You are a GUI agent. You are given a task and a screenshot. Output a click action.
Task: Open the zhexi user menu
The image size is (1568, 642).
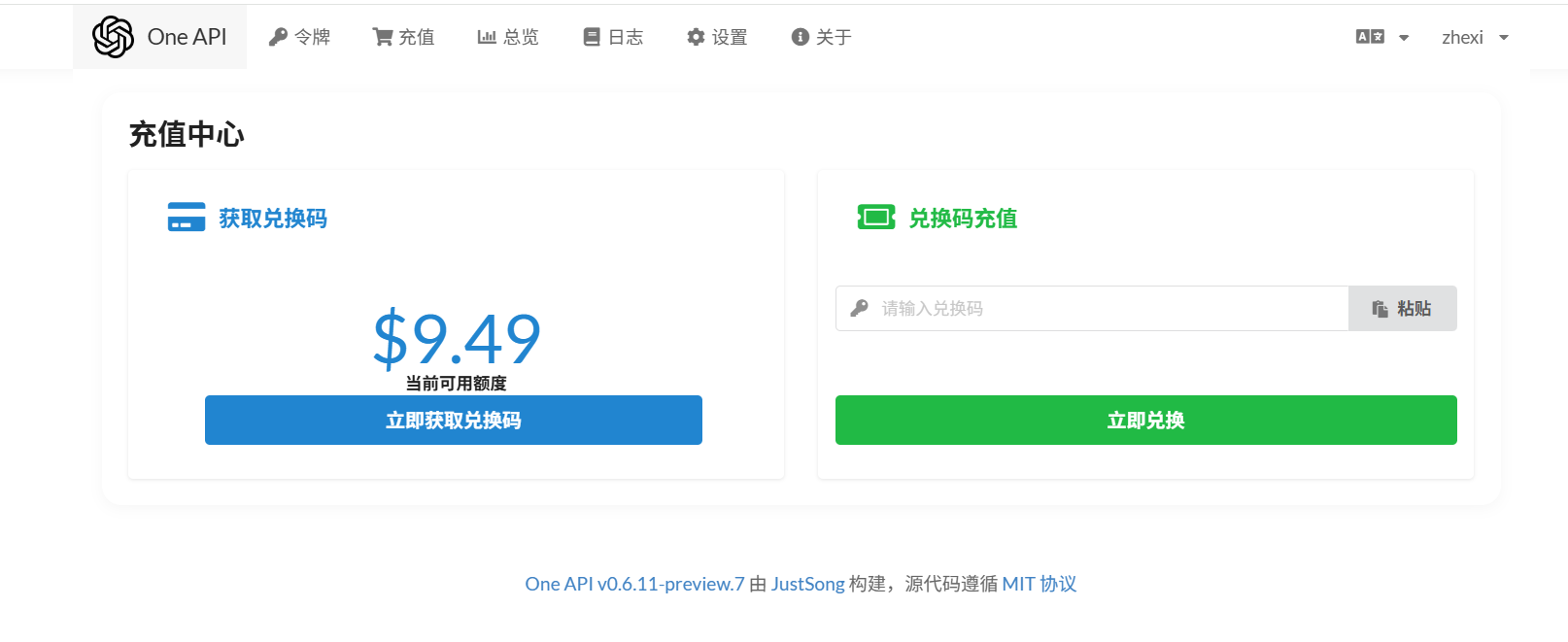[1474, 38]
